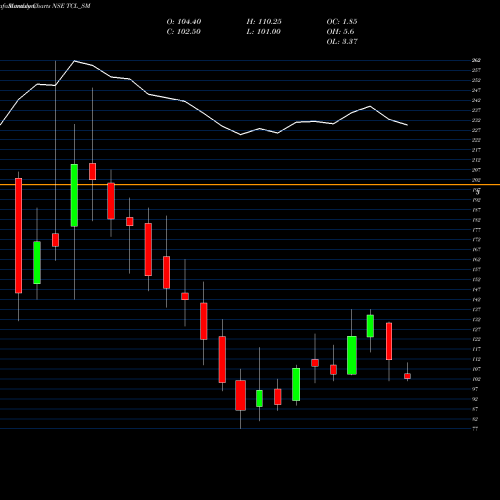Click the 102 price axis label

(476, 379)
